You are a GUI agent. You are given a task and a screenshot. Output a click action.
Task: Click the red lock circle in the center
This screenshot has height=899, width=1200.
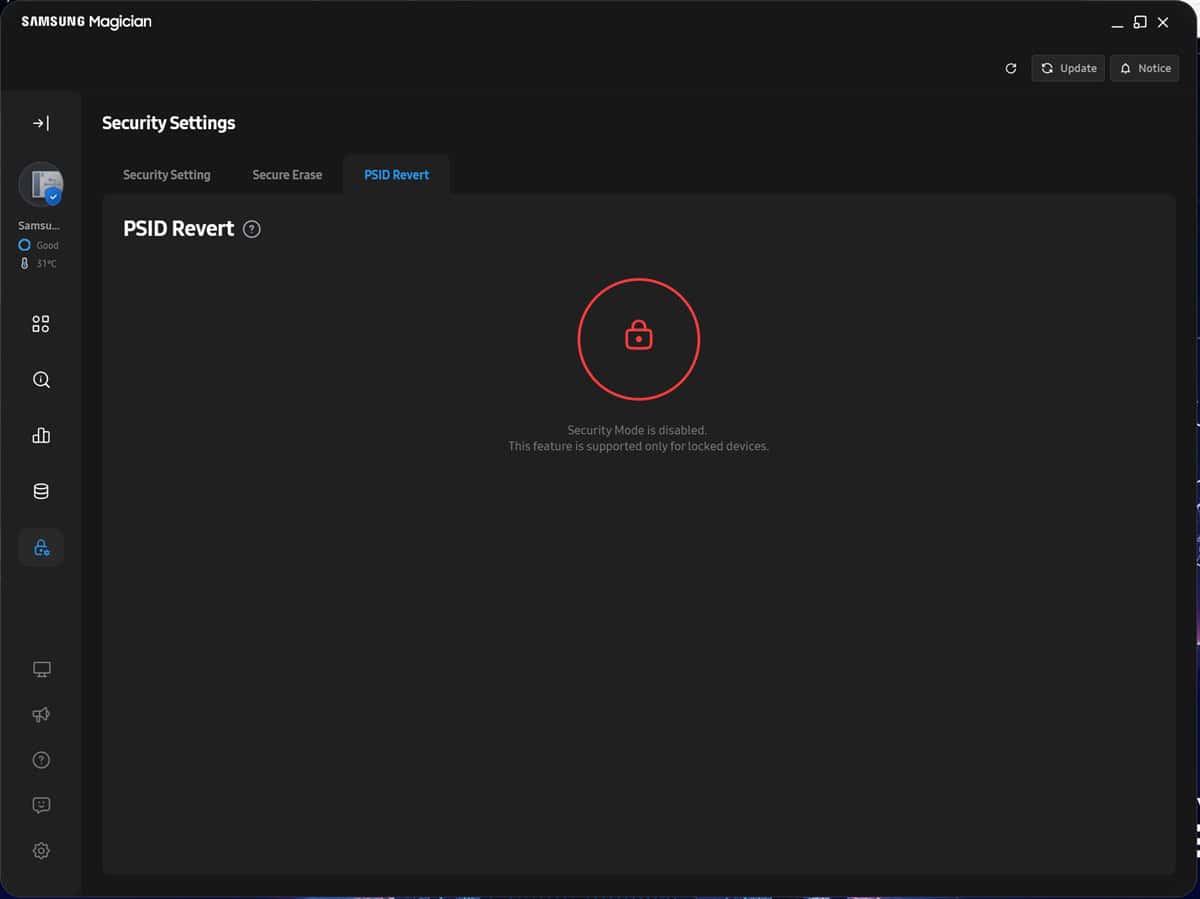coord(638,339)
